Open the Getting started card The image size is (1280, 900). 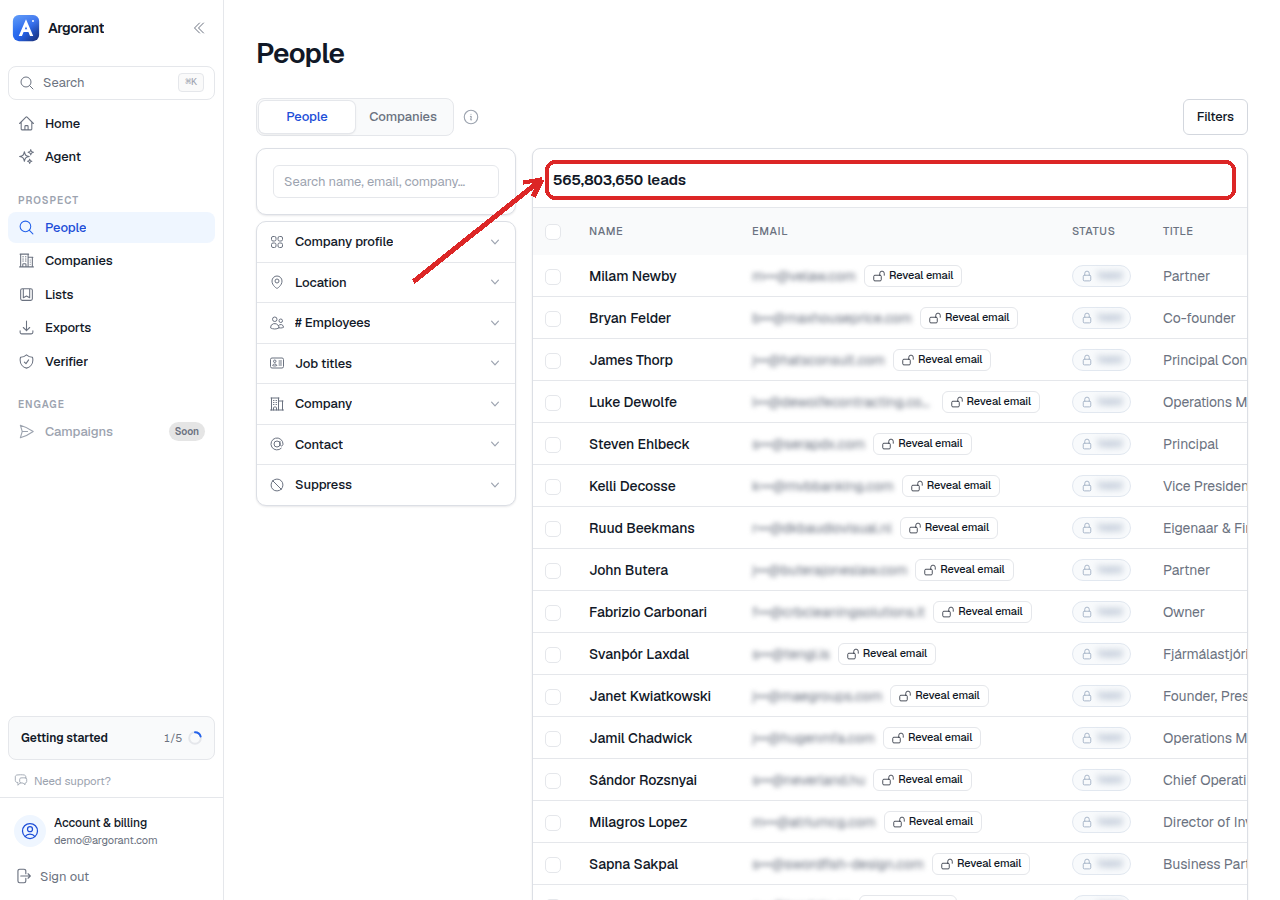(x=111, y=738)
